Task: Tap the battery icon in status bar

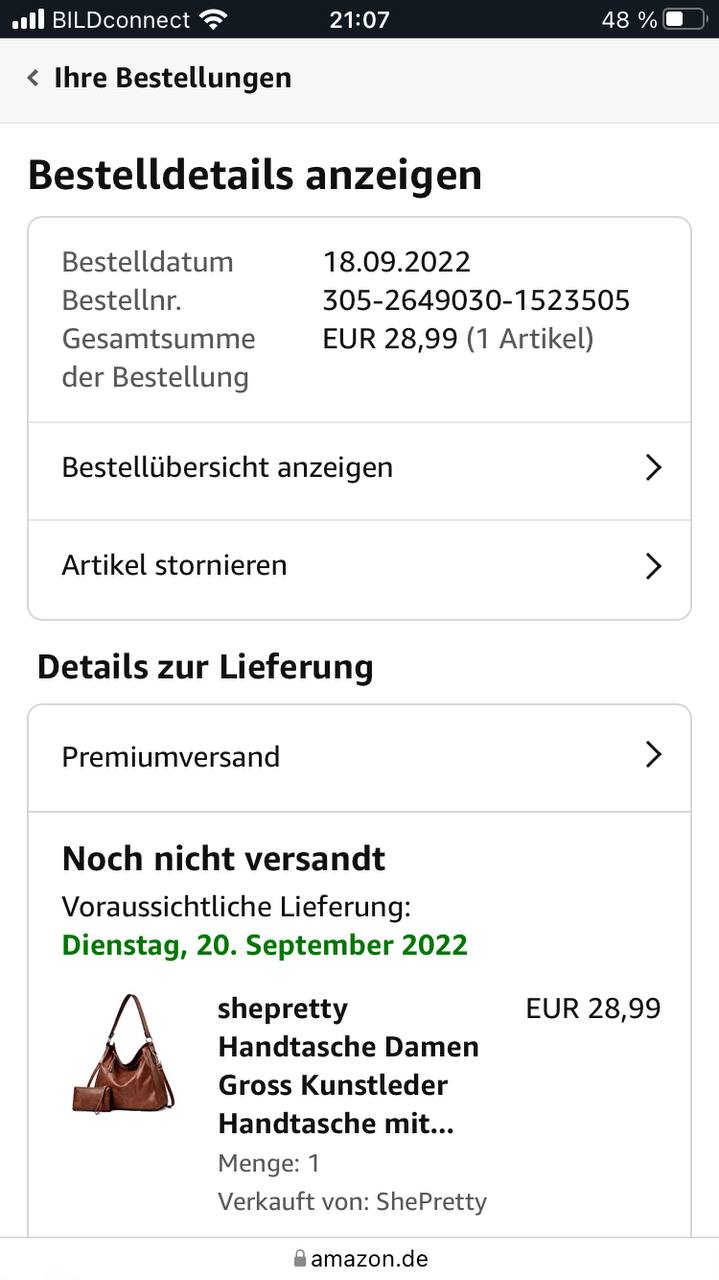Action: coord(686,19)
